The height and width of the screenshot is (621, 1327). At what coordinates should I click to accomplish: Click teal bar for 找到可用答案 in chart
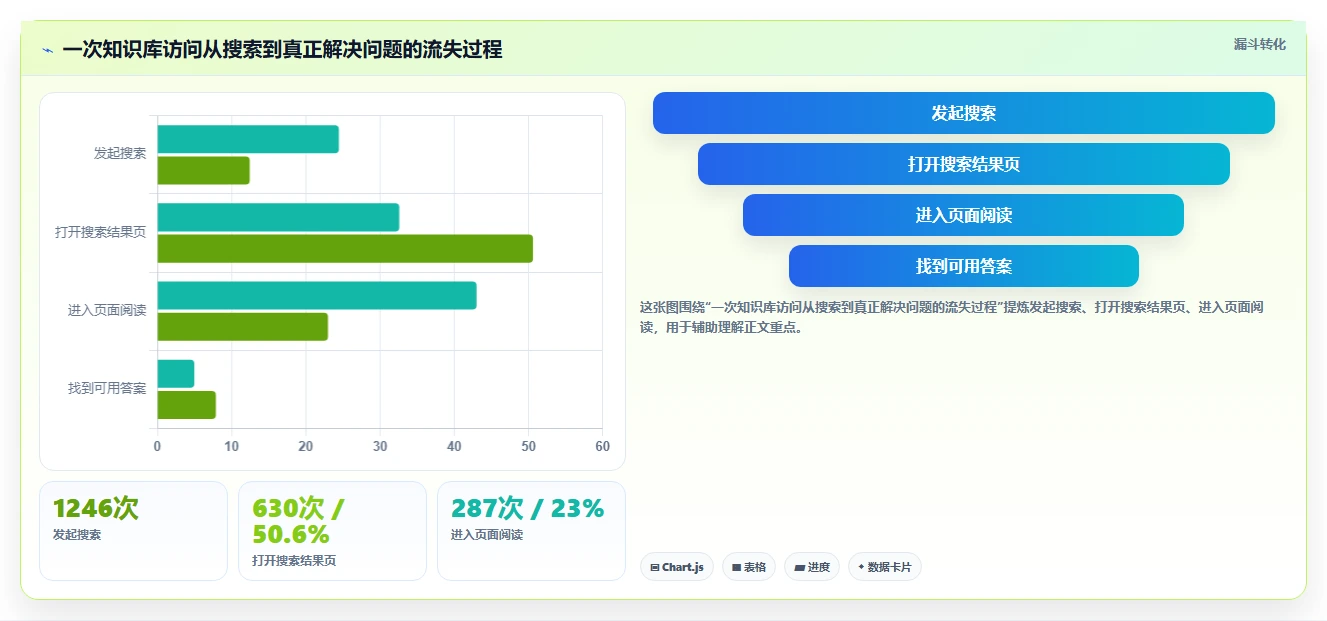click(176, 374)
